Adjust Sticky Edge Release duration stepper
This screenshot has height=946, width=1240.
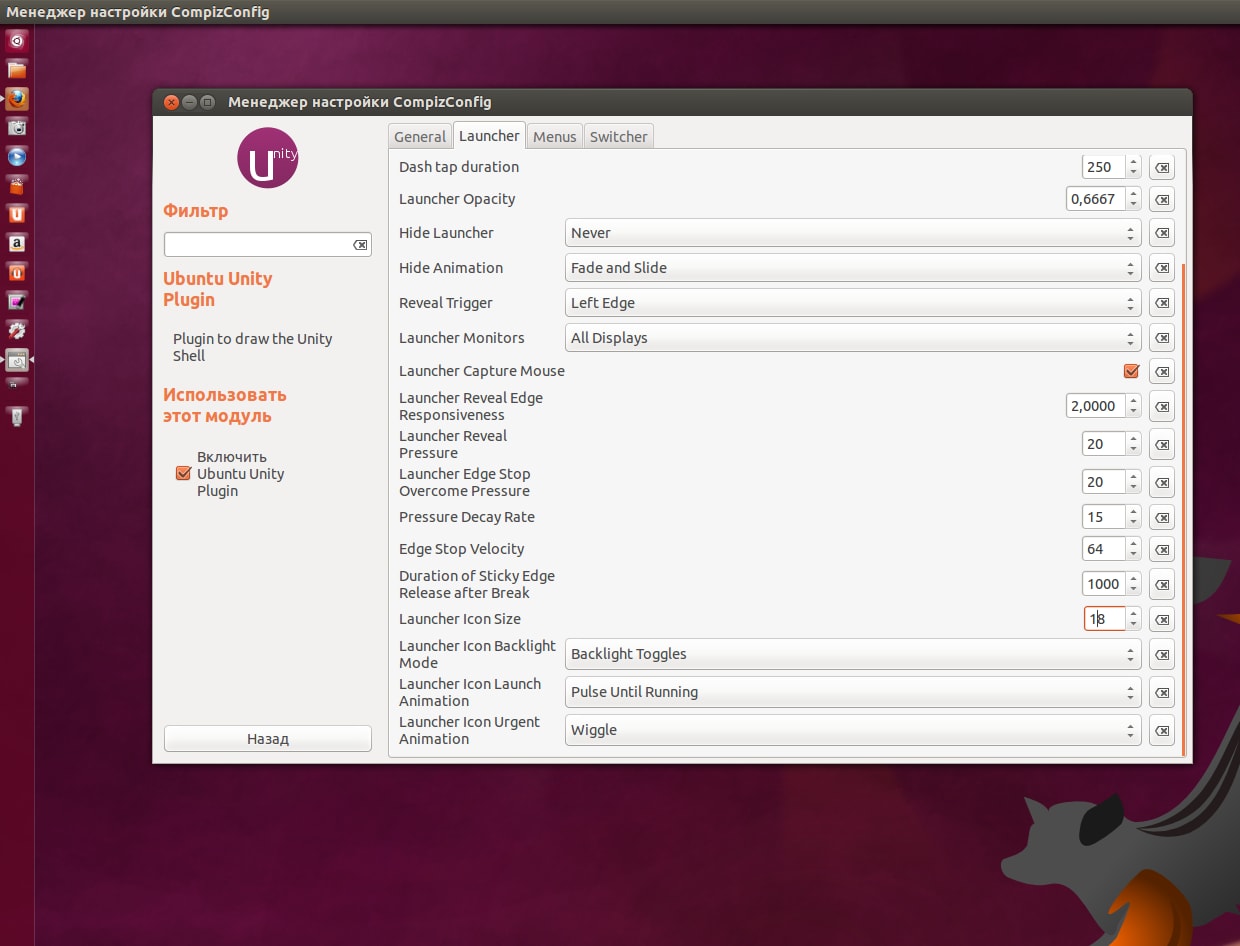tap(1133, 584)
